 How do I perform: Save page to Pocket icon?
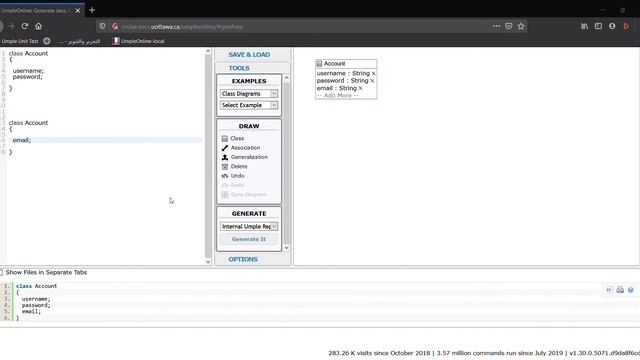click(509, 26)
